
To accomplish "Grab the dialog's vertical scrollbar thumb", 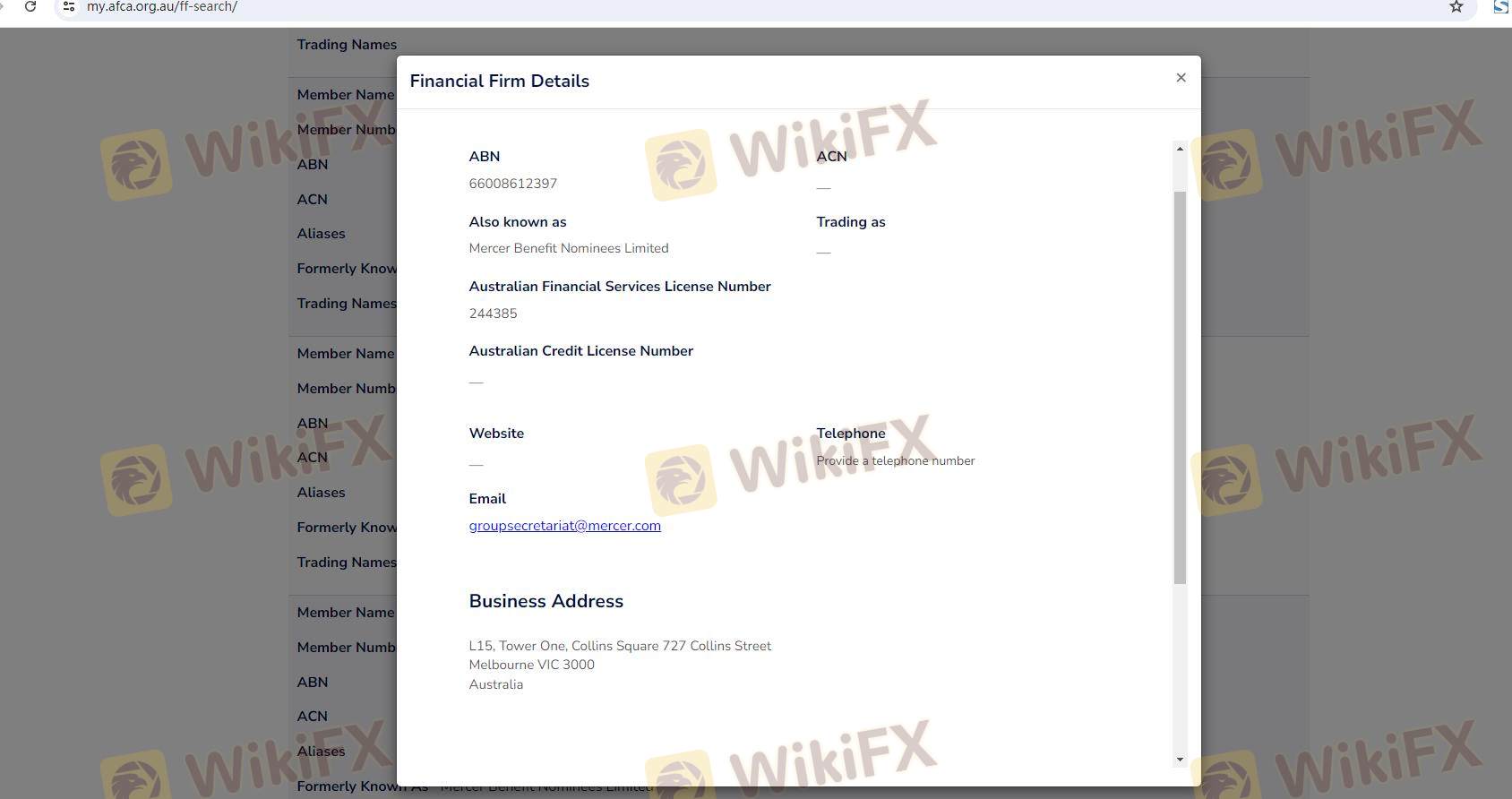I will [1180, 388].
